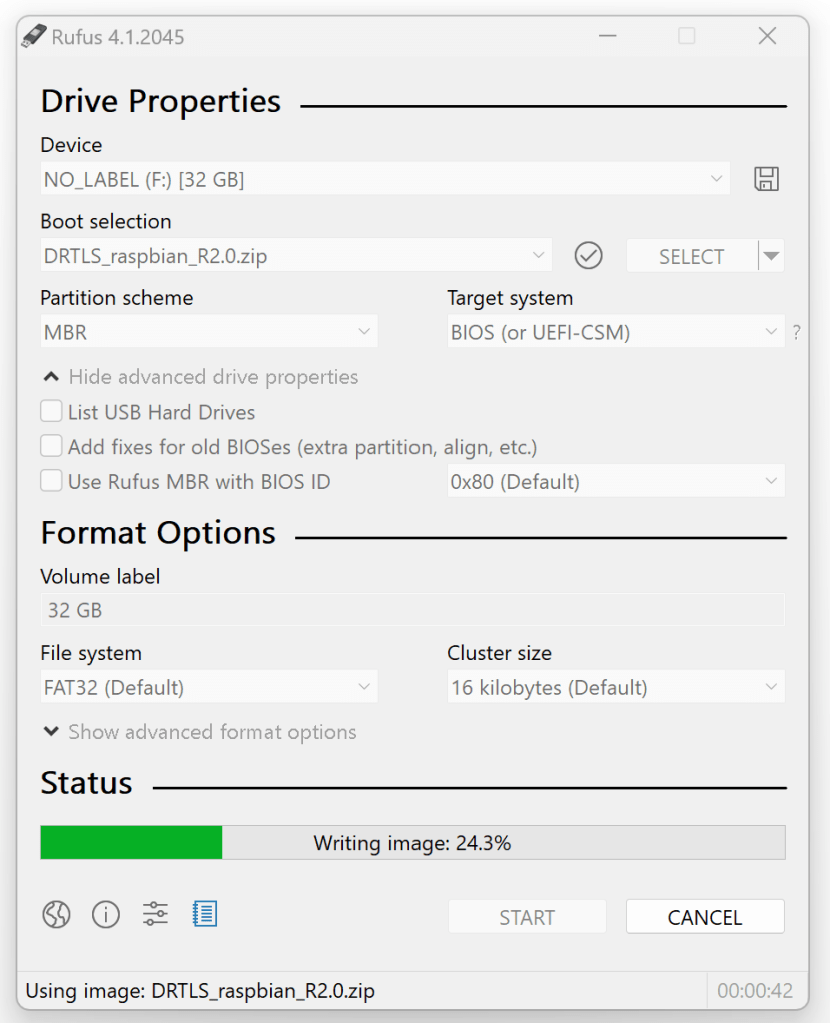
Task: Open the File system FAT32 dropdown
Action: coord(208,688)
